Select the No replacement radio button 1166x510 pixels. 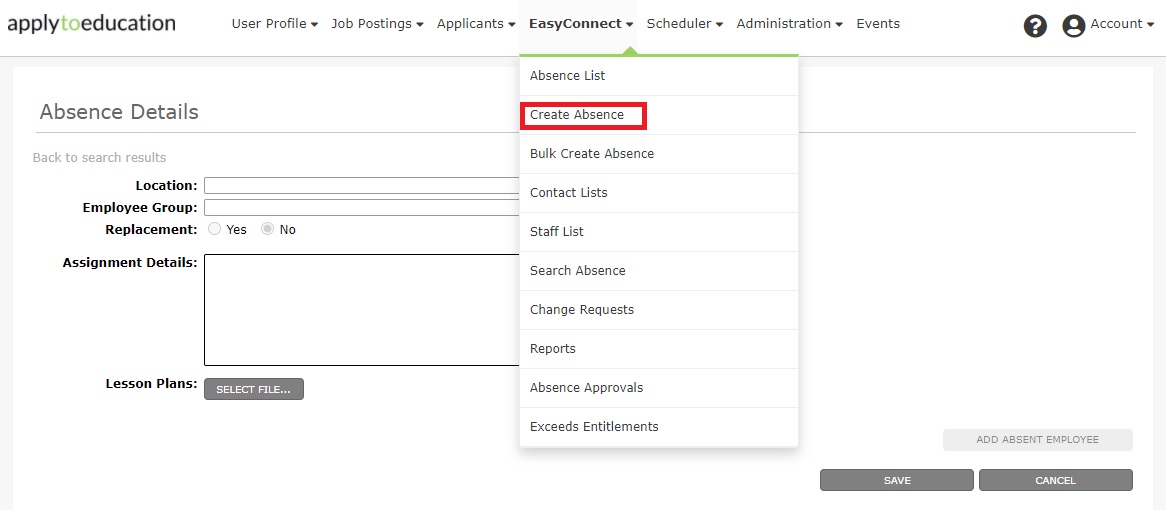[268, 229]
